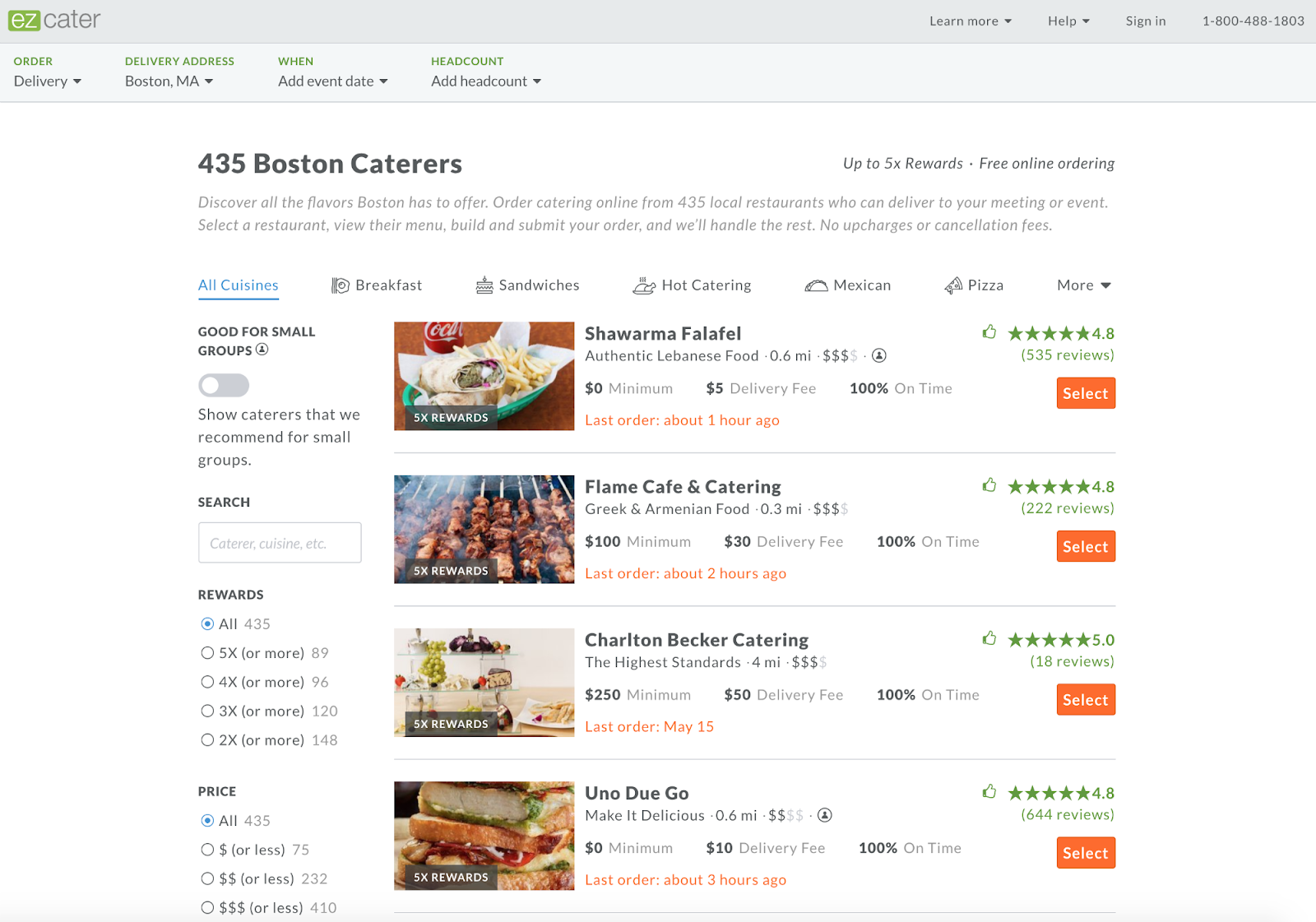1316x922 pixels.
Task: Open Add headcount dropdown
Action: pyautogui.click(x=486, y=81)
